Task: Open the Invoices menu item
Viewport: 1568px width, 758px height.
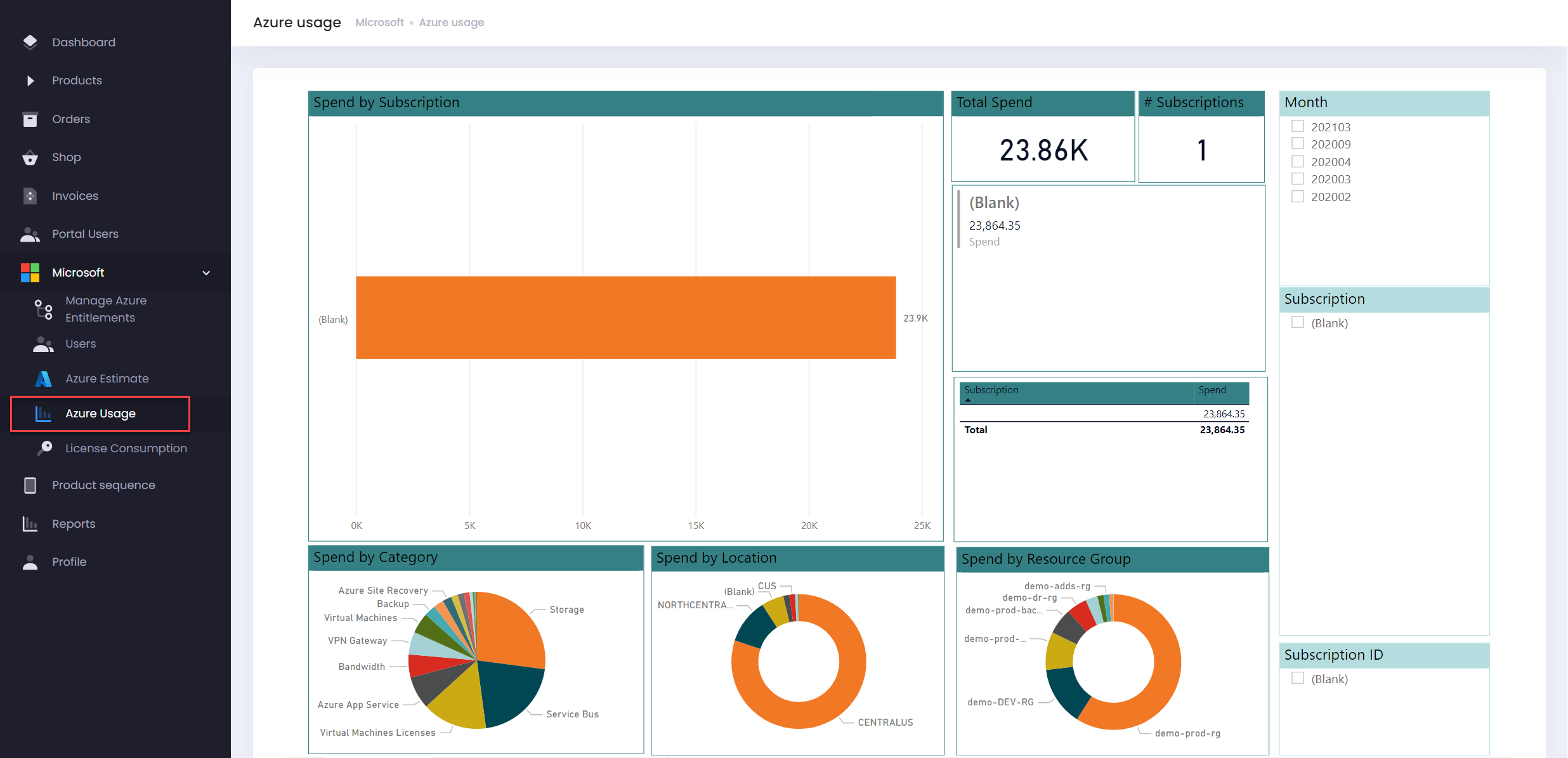Action: [75, 196]
